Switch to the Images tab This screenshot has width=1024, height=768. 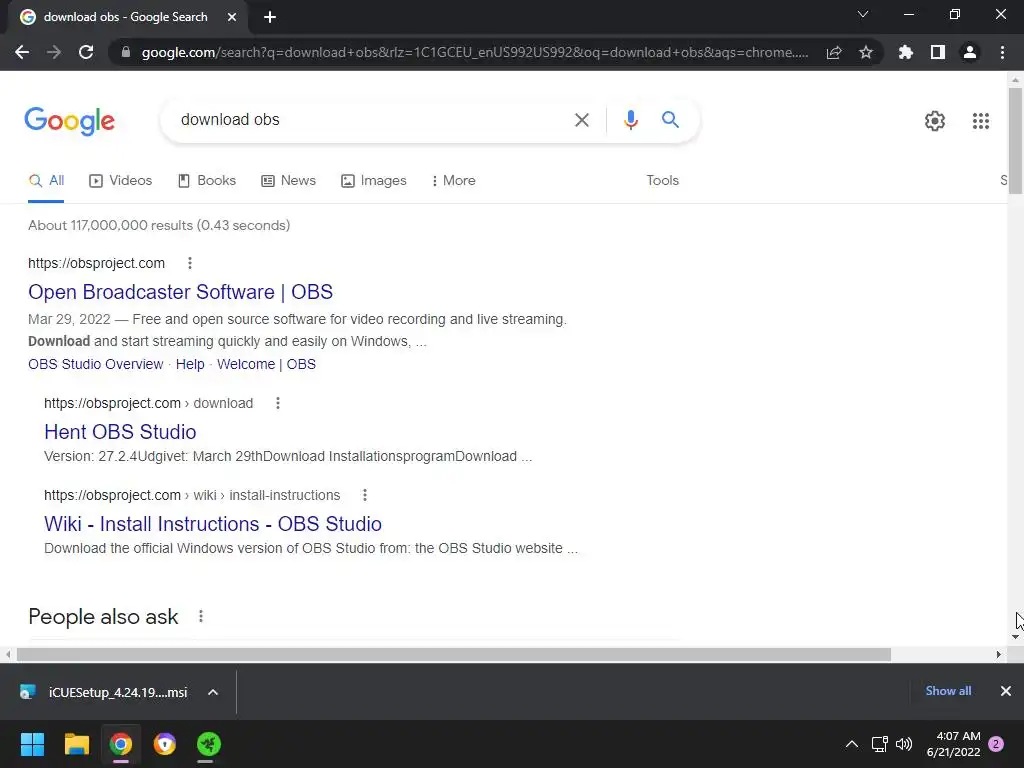coord(374,181)
